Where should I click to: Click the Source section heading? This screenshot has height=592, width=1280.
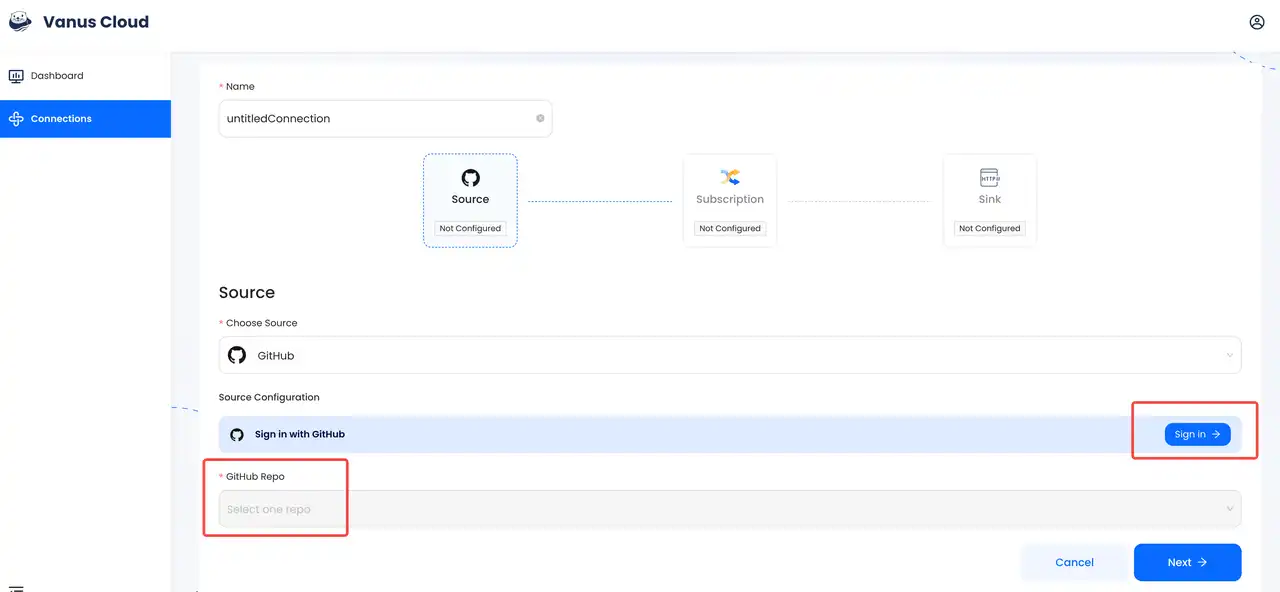247,293
